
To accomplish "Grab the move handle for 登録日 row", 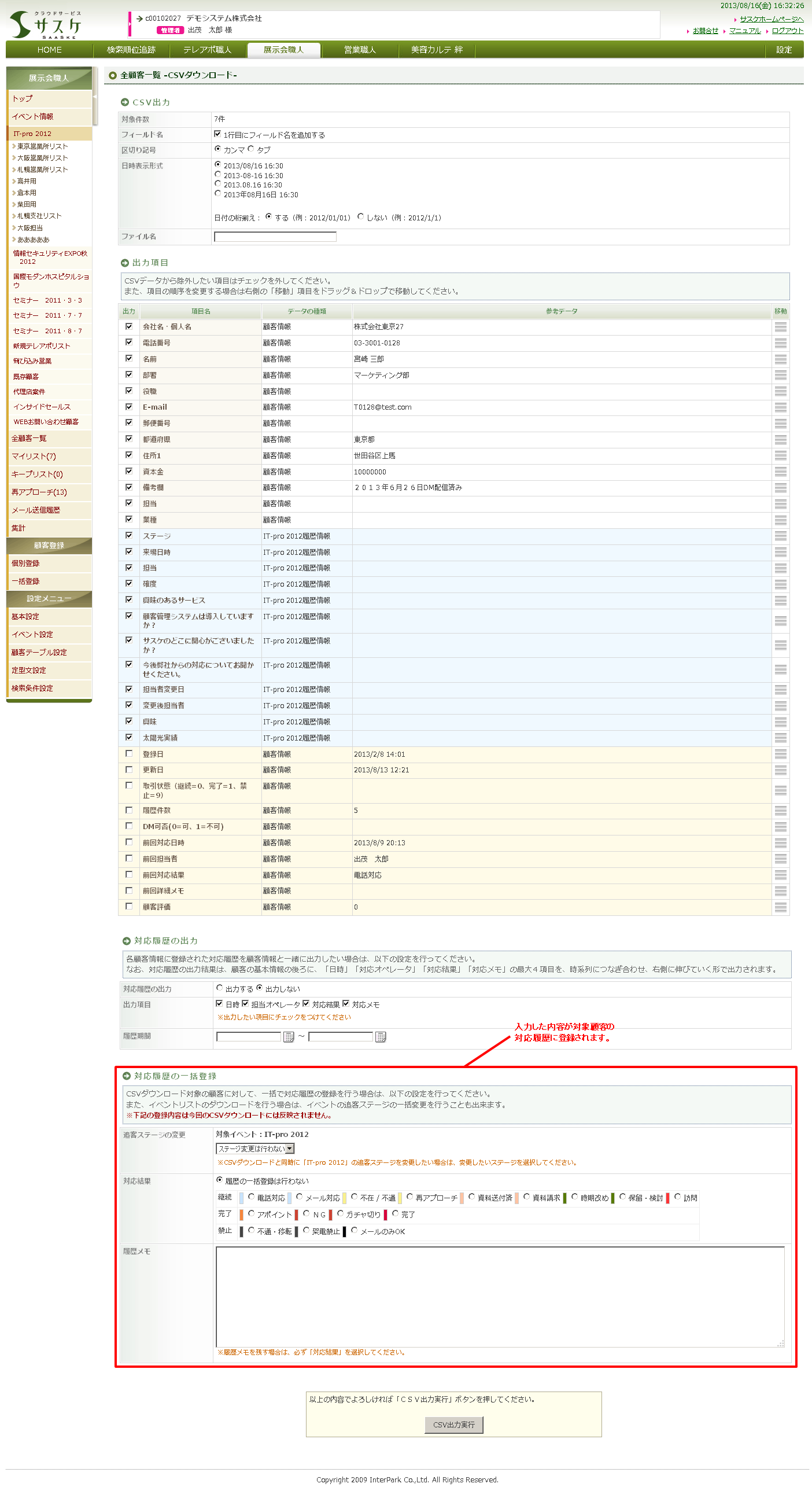I will point(780,754).
